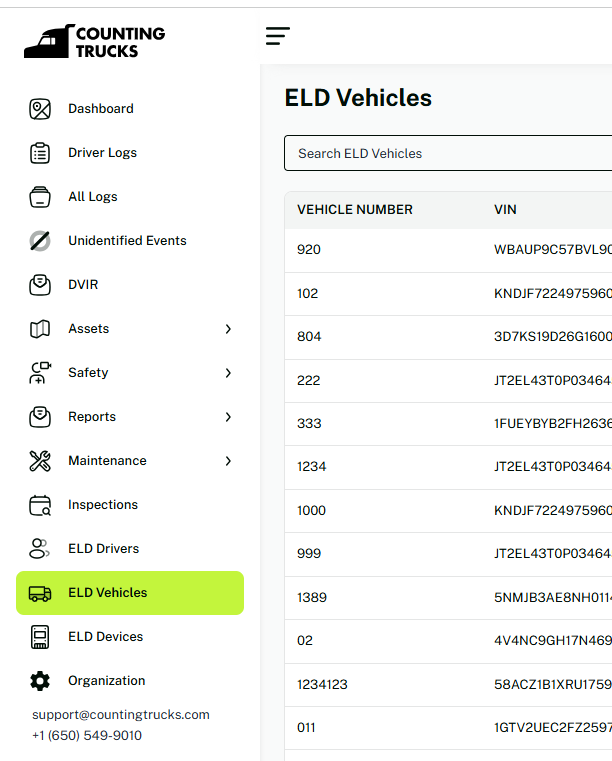Click the Search ELD Vehicles field

450,153
